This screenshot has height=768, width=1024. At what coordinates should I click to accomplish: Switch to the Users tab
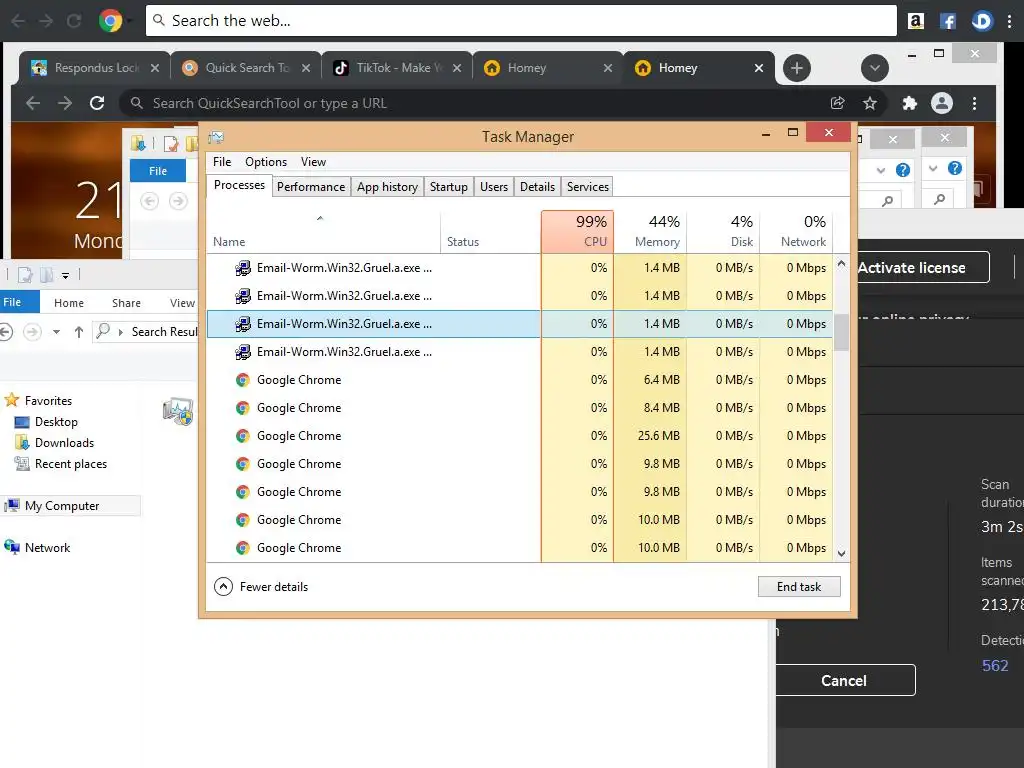coord(494,187)
